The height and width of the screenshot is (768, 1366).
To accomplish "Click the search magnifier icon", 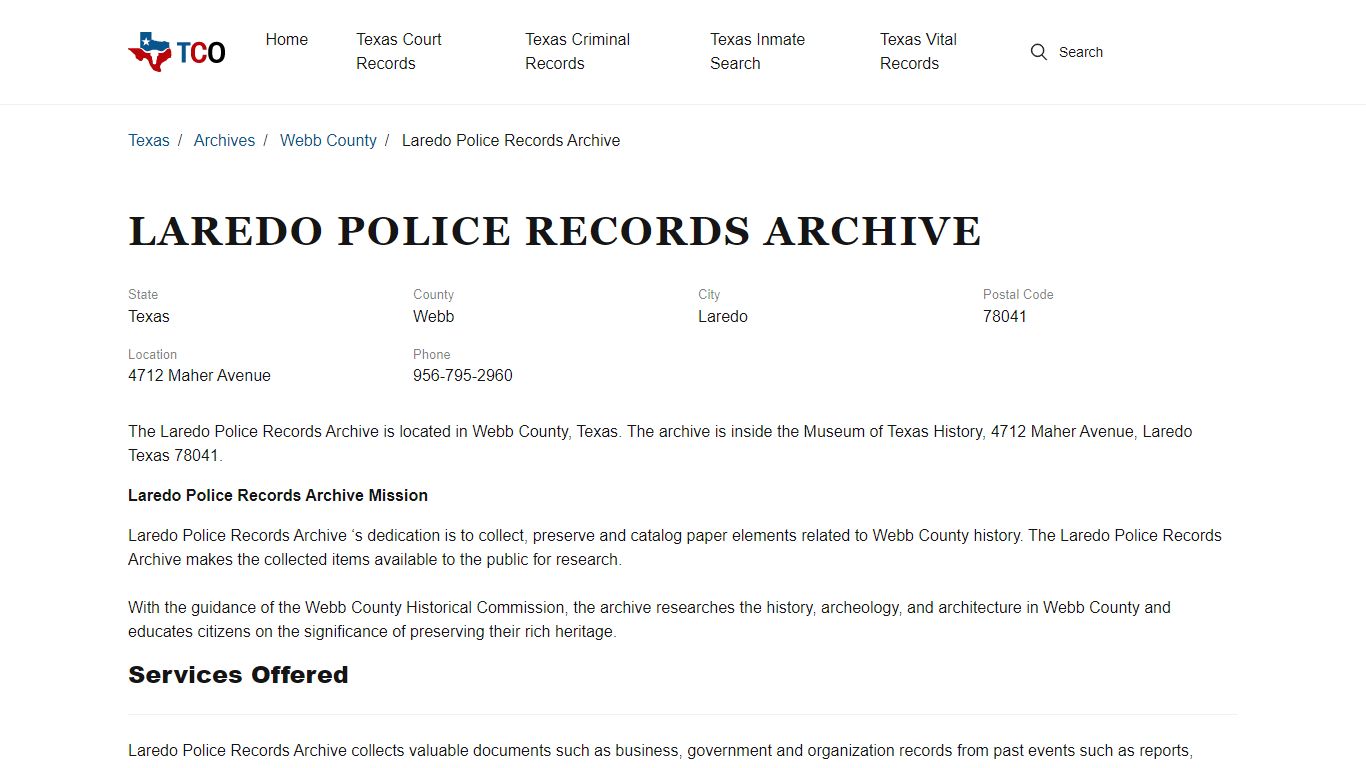I will coord(1039,52).
